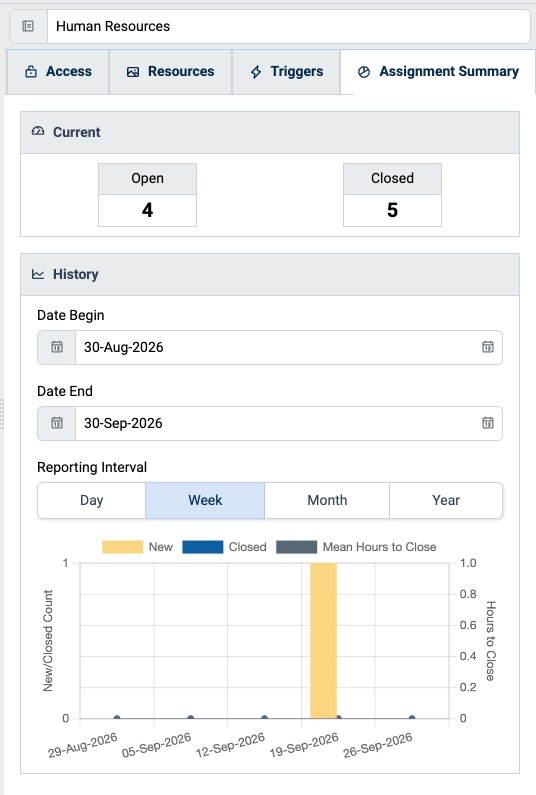536x795 pixels.
Task: Click the Hours to Close axis title
Action: (x=490, y=641)
